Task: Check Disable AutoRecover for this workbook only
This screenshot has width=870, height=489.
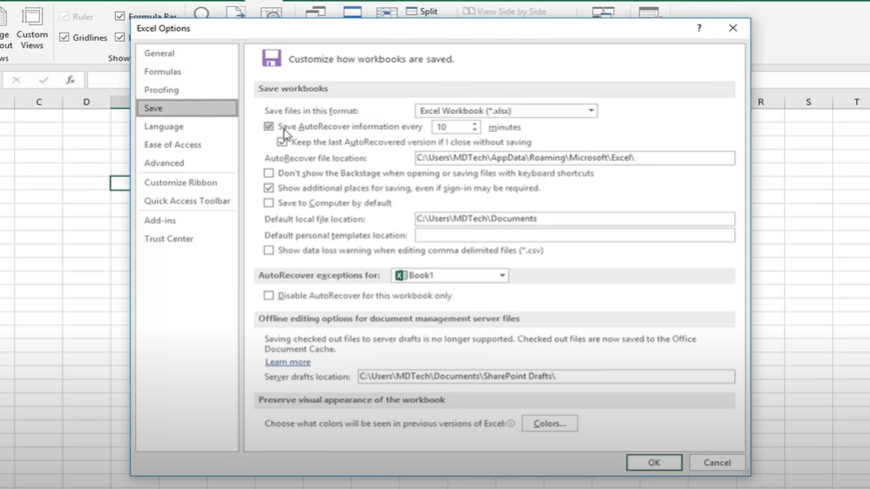Action: click(x=269, y=295)
